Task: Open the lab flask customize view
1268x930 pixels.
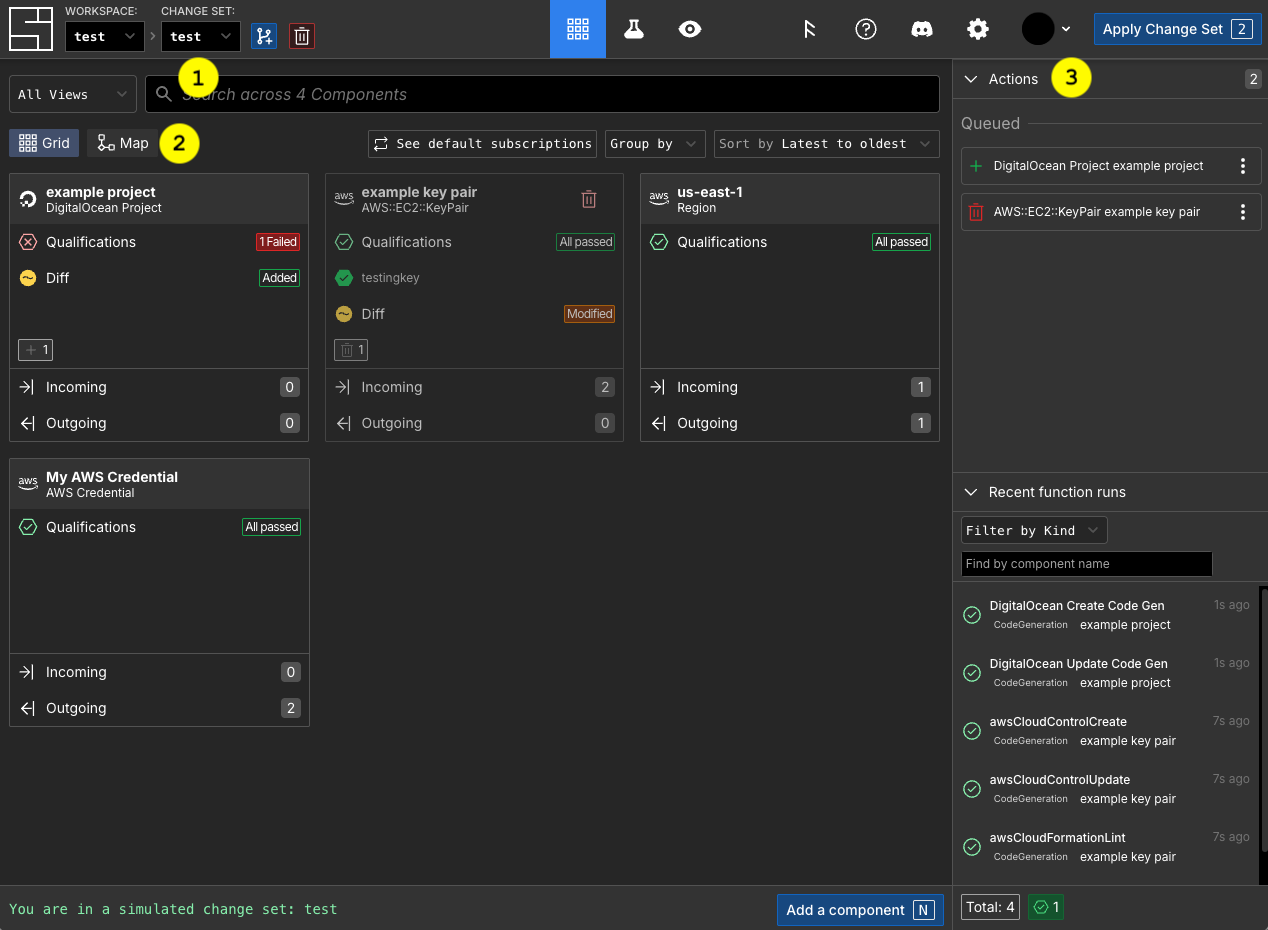Action: coord(633,29)
